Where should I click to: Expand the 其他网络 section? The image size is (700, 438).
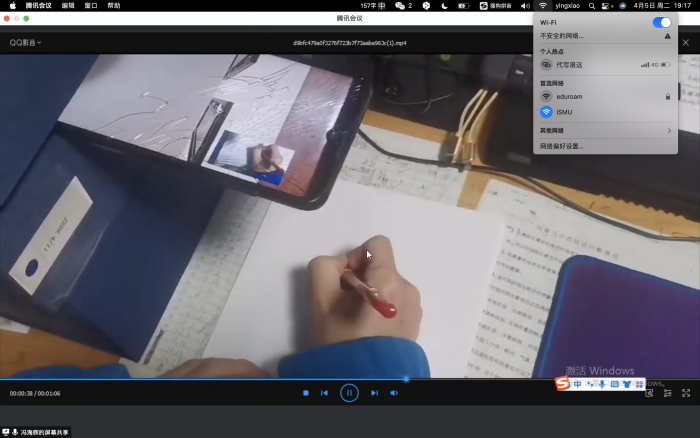click(605, 130)
